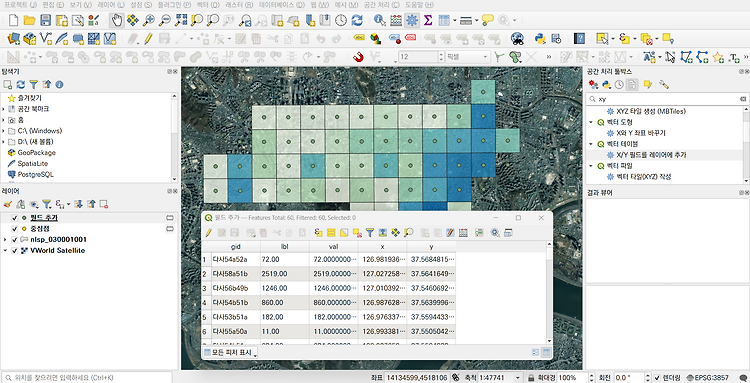
Task: Select the Pan Map hand tool
Action: (116, 20)
